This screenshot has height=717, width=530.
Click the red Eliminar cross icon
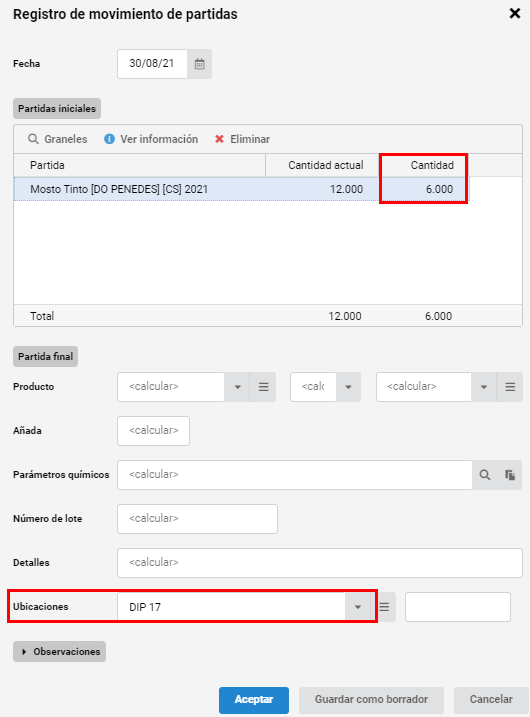[x=219, y=139]
